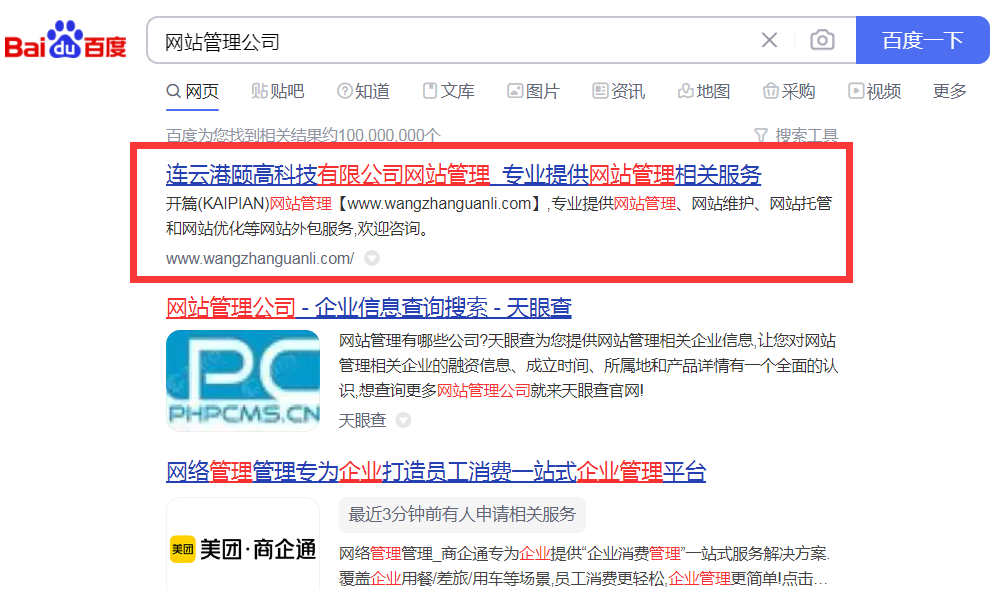Open 搜索工具 filter options
The height and width of the screenshot is (590, 996).
796,135
